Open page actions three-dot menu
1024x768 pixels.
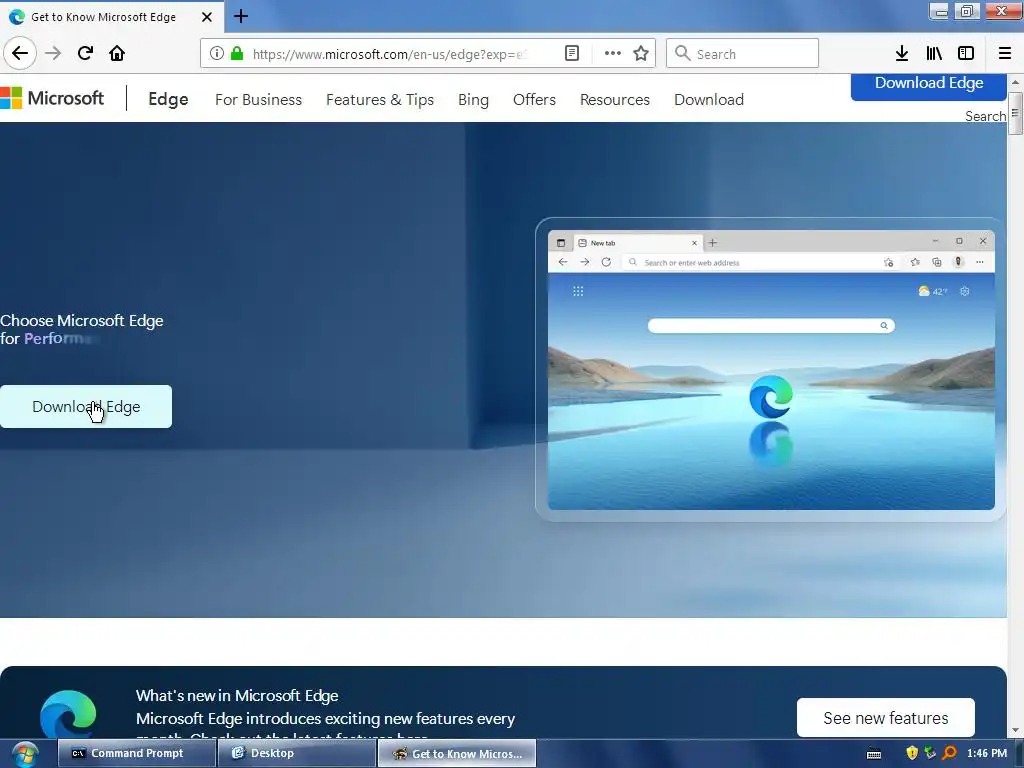click(613, 54)
